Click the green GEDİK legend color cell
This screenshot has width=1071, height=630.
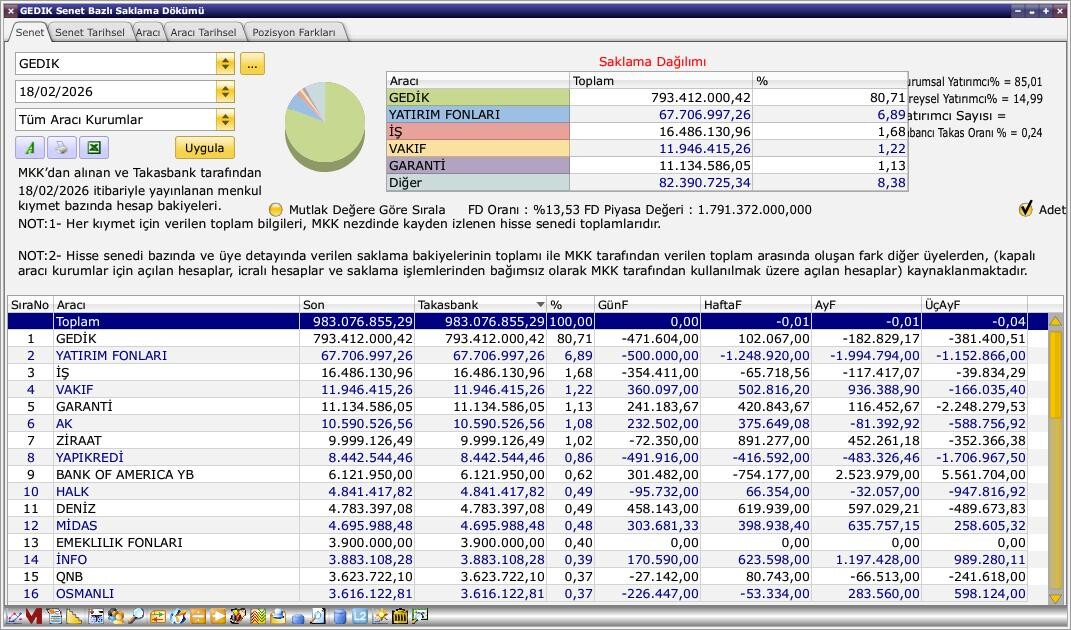[x=477, y=98]
